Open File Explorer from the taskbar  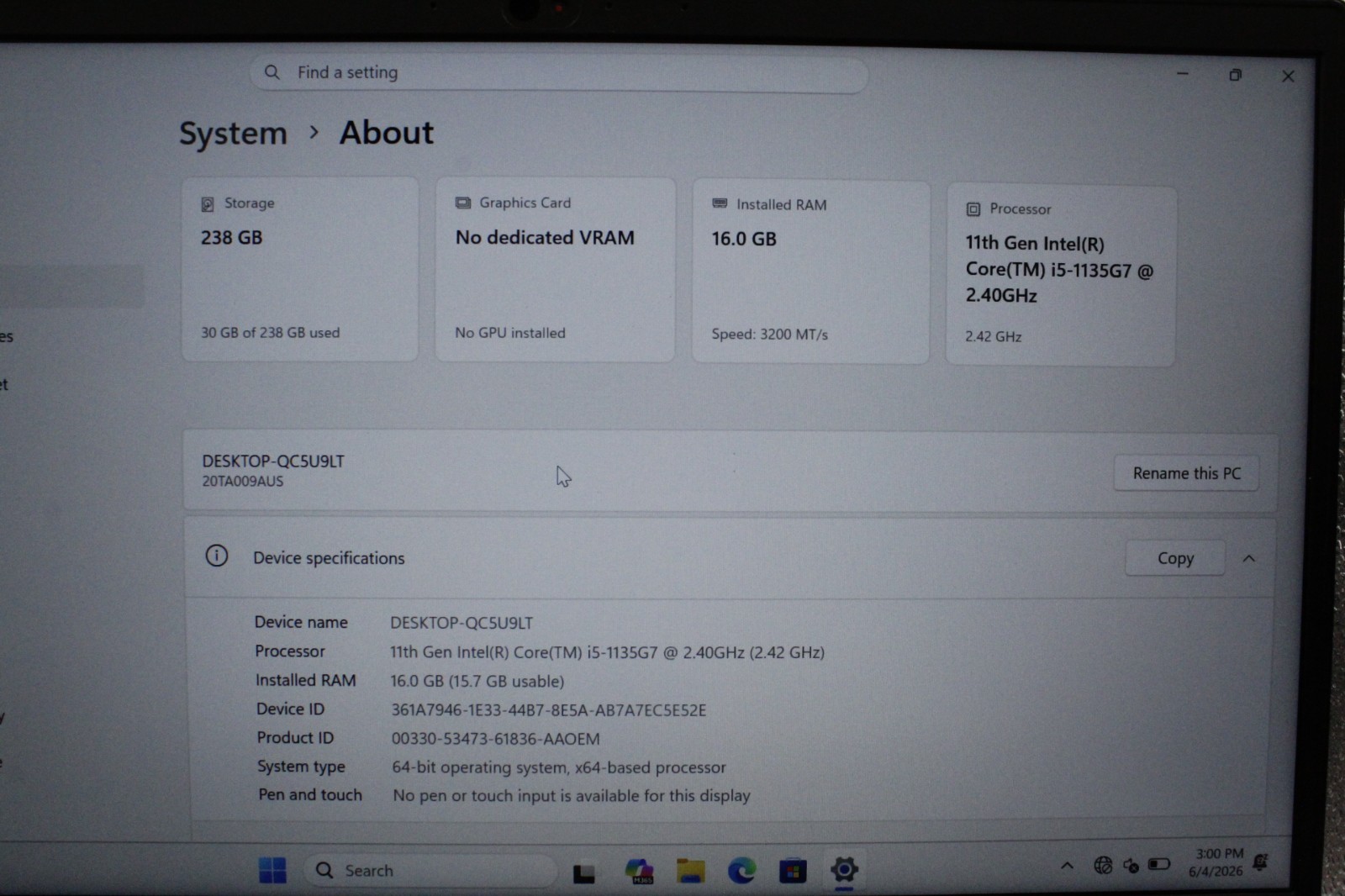pyautogui.click(x=691, y=872)
